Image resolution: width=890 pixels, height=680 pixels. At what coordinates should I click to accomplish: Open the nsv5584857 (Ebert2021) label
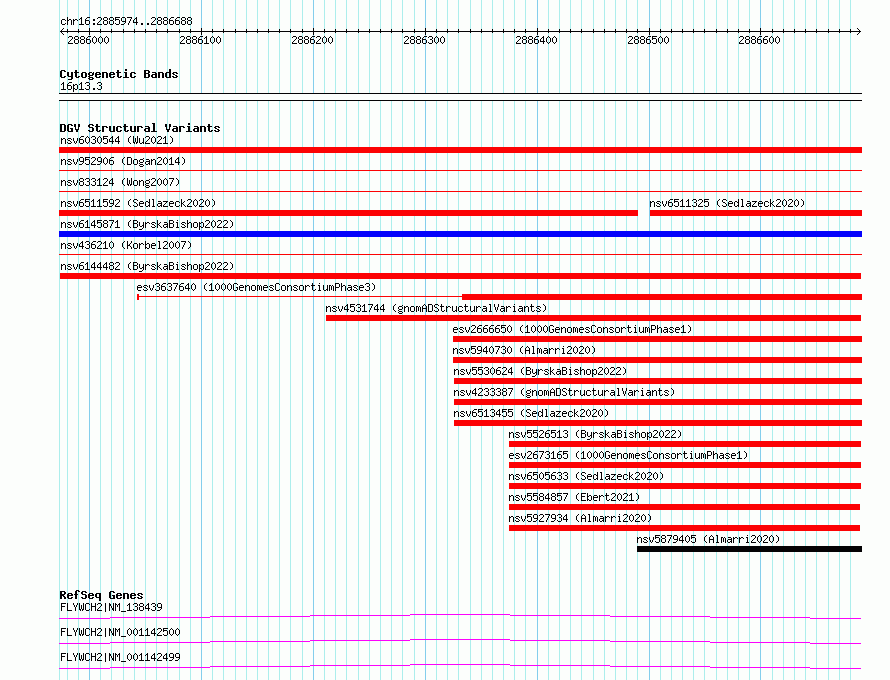coord(574,497)
